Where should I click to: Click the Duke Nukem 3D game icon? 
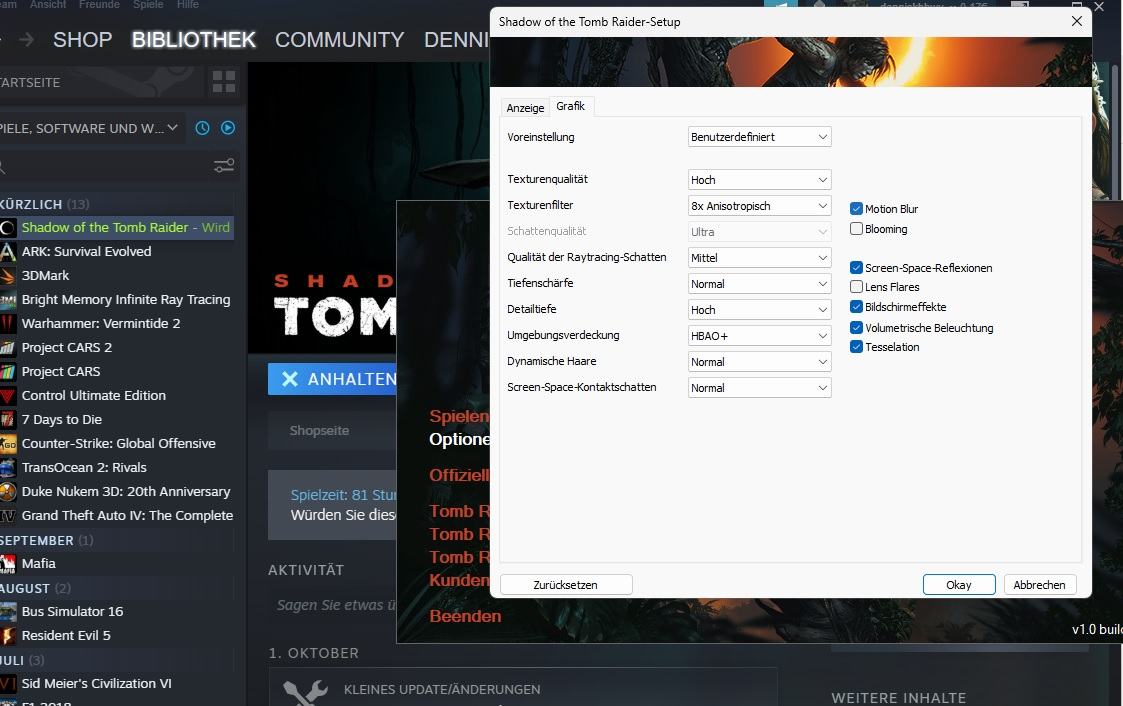pos(8,492)
